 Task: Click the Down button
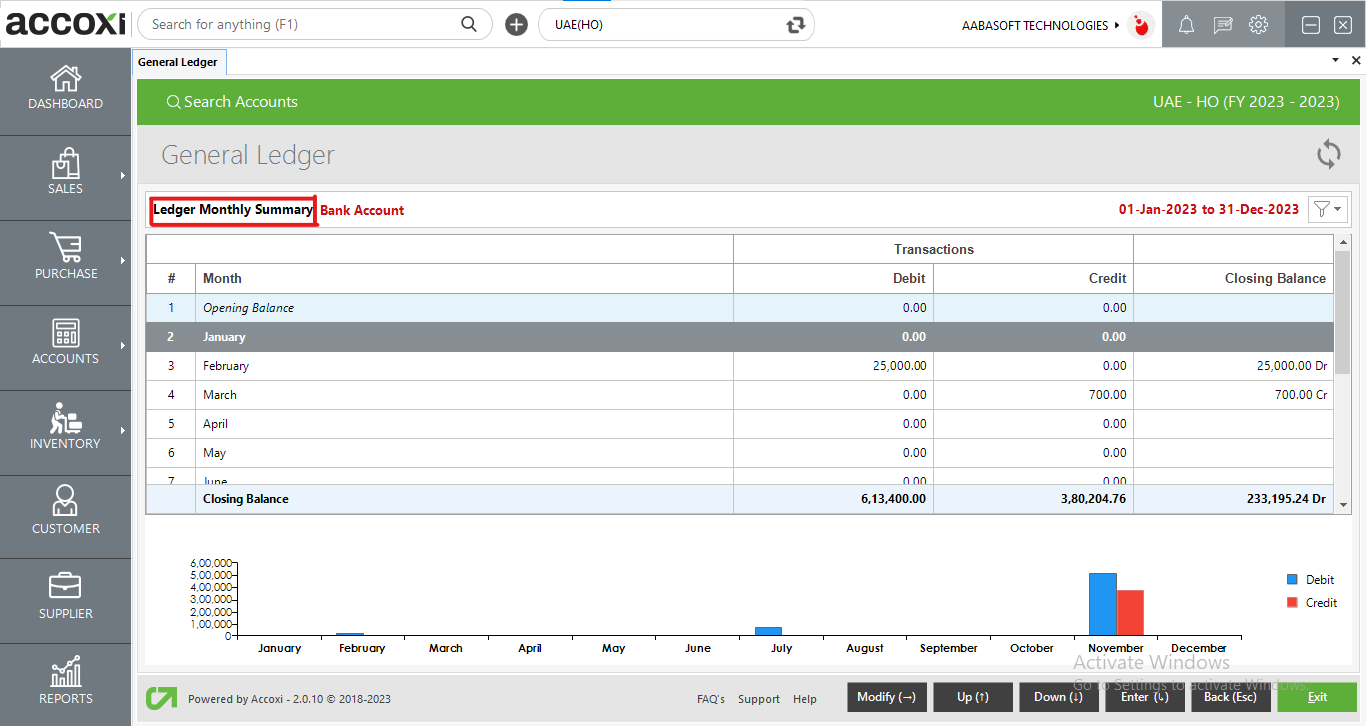pyautogui.click(x=1060, y=697)
